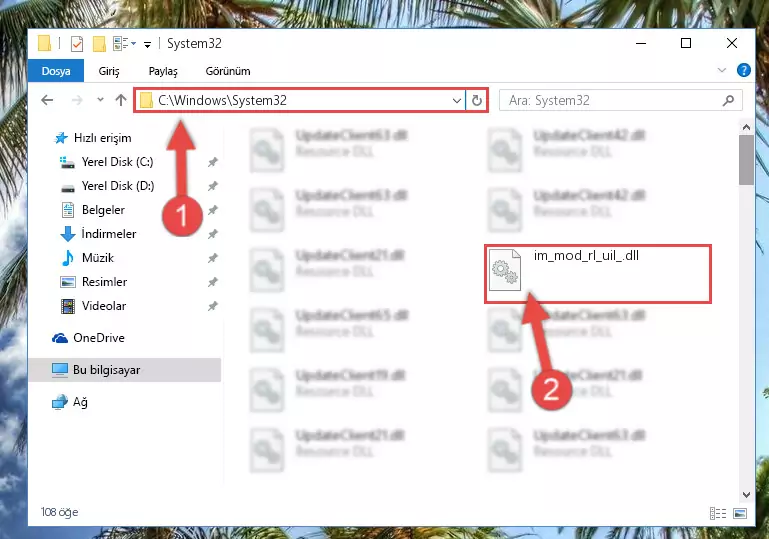This screenshot has height=539, width=769.
Task: Open the blue Help question mark icon
Action: tap(743, 70)
